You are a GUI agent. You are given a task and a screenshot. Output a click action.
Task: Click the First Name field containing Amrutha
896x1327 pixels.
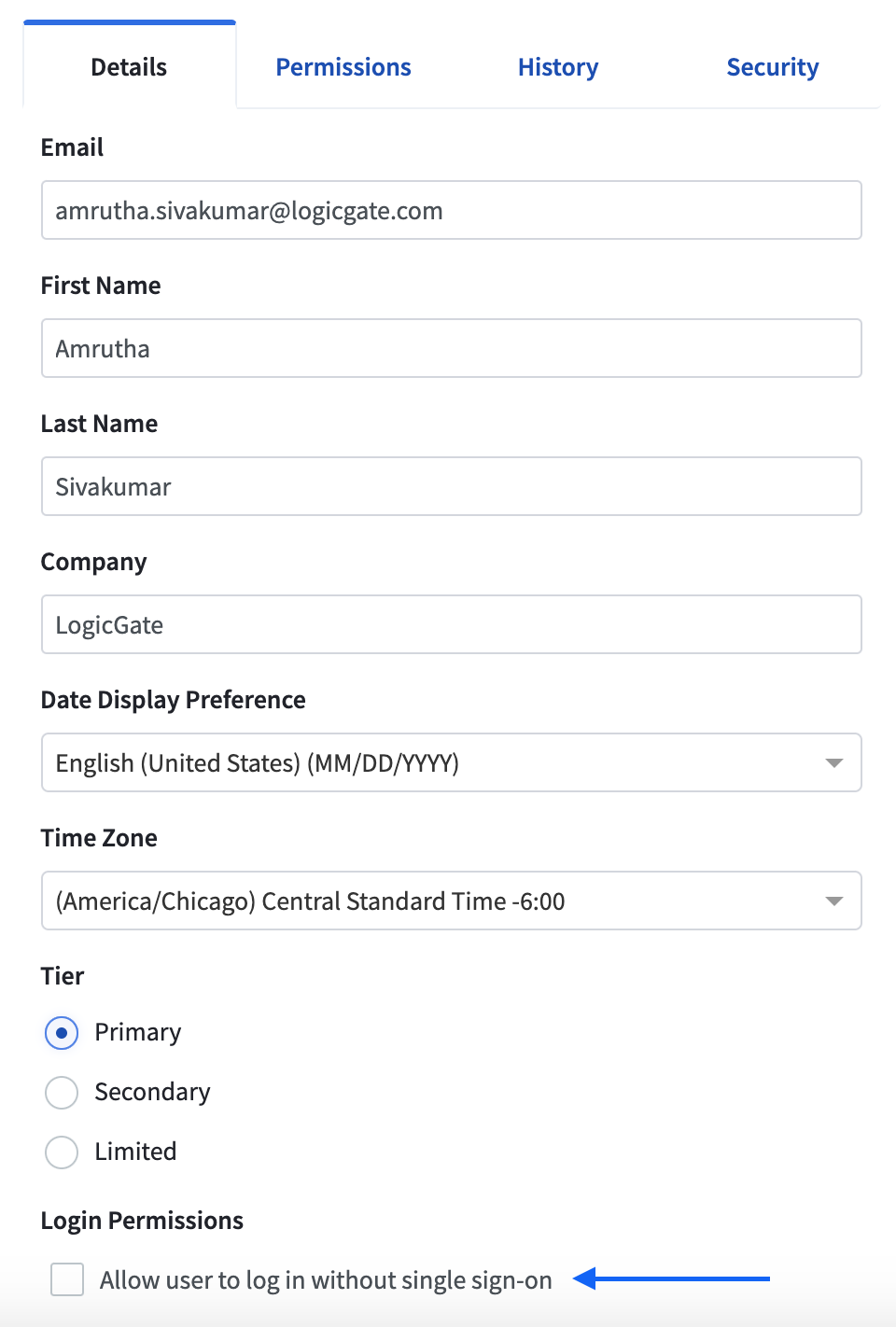pos(452,348)
